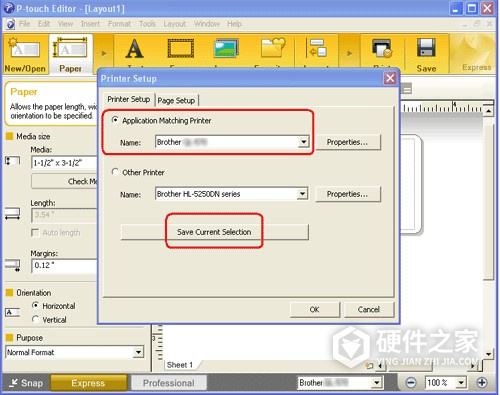Open the Favorites folder heart icon

tap(273, 48)
